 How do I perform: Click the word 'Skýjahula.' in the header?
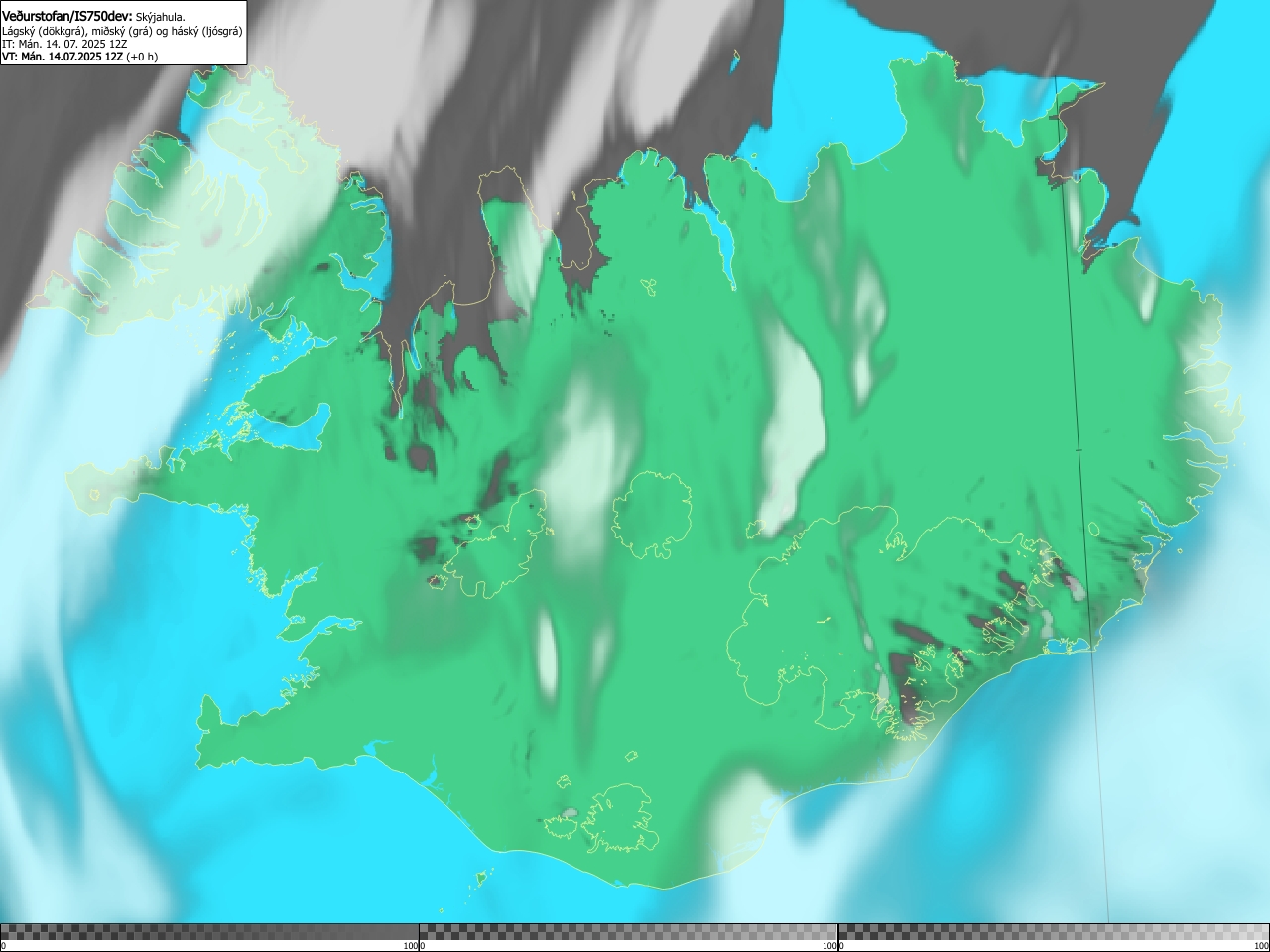tap(161, 17)
